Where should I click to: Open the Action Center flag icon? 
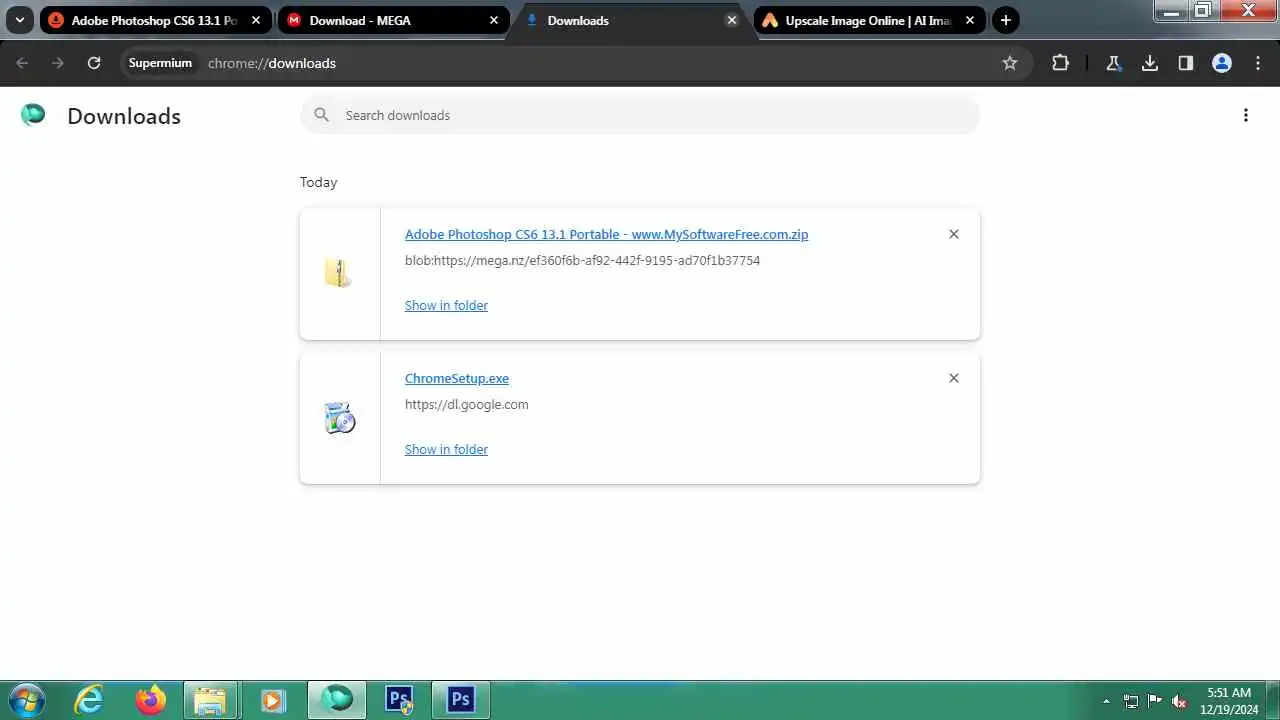(x=1155, y=701)
